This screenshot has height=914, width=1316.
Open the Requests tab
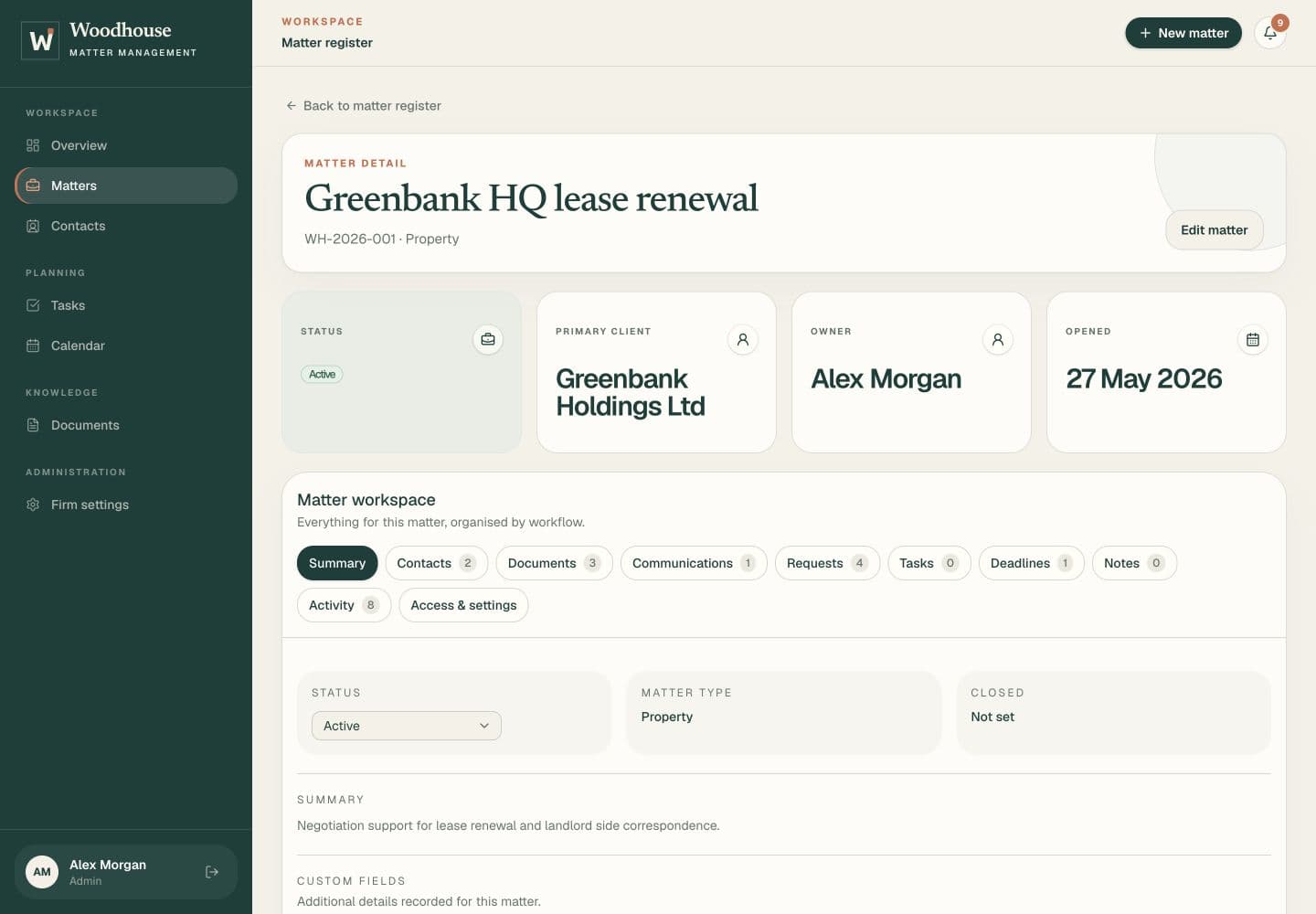(827, 563)
